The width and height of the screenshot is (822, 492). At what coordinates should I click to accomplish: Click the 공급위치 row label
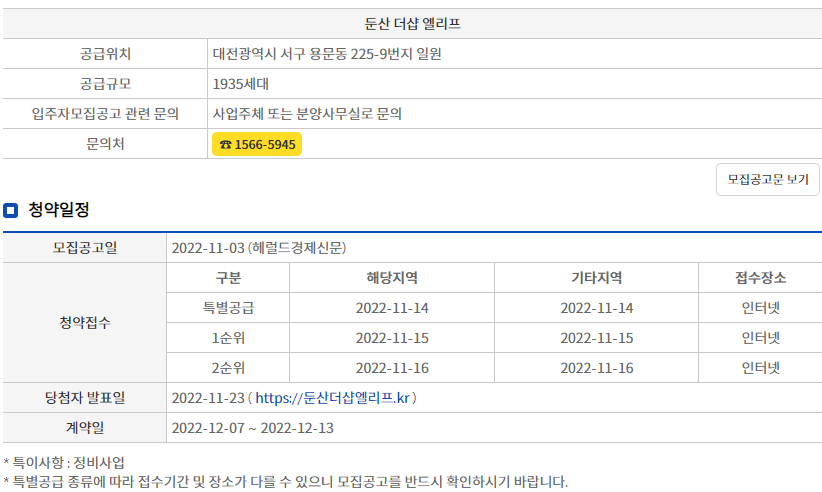(x=105, y=53)
